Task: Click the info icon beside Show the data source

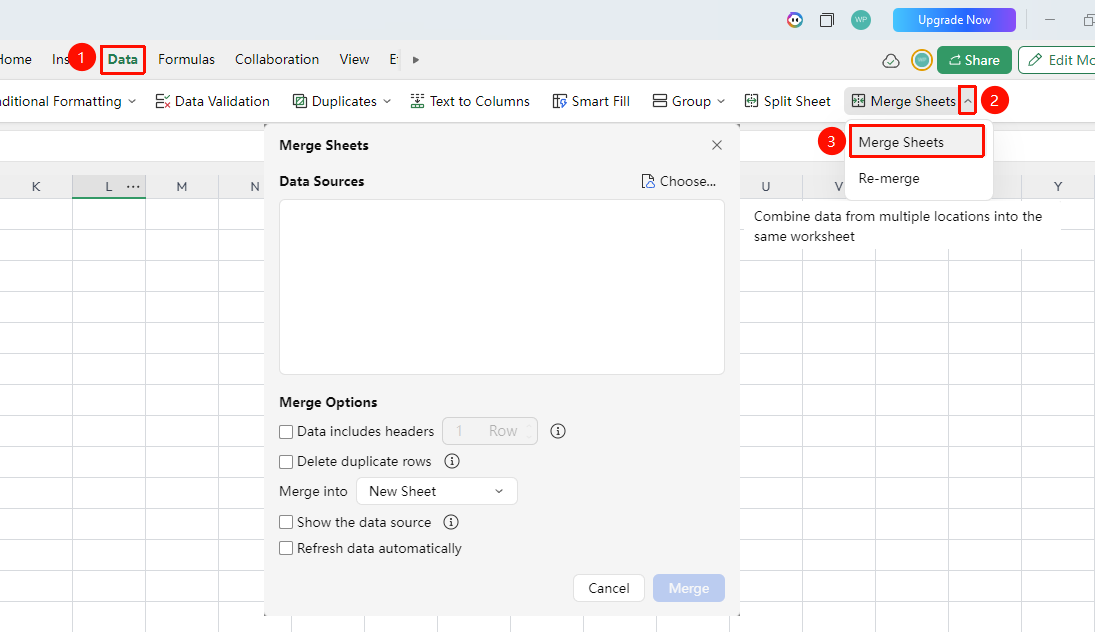Action: (451, 522)
